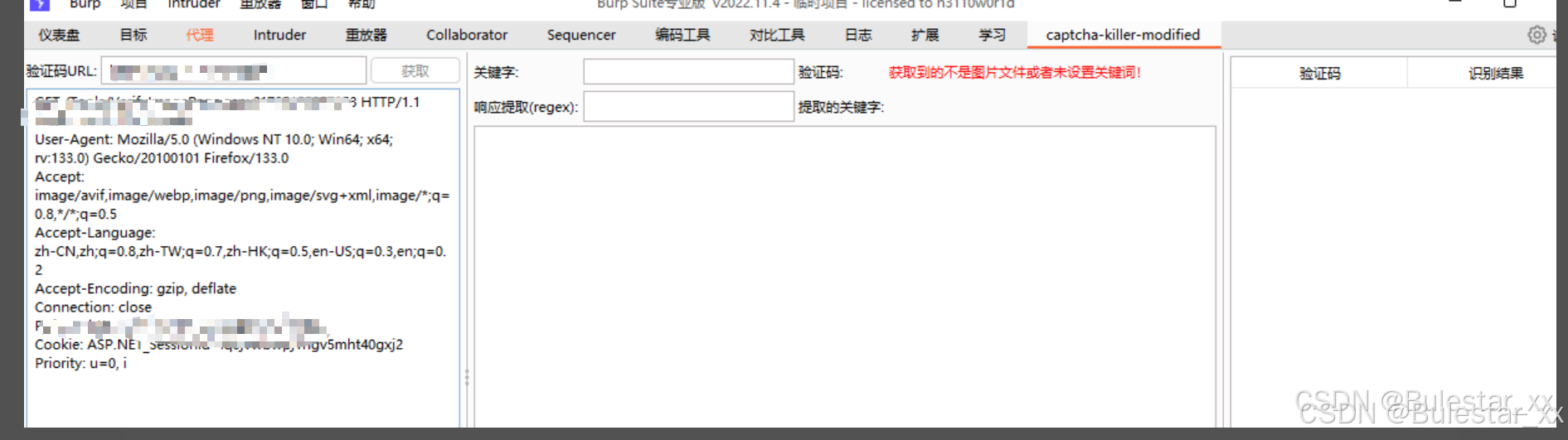This screenshot has height=440, width=1568.
Task: Click the 验证码 label beside keyword field
Action: pos(820,72)
